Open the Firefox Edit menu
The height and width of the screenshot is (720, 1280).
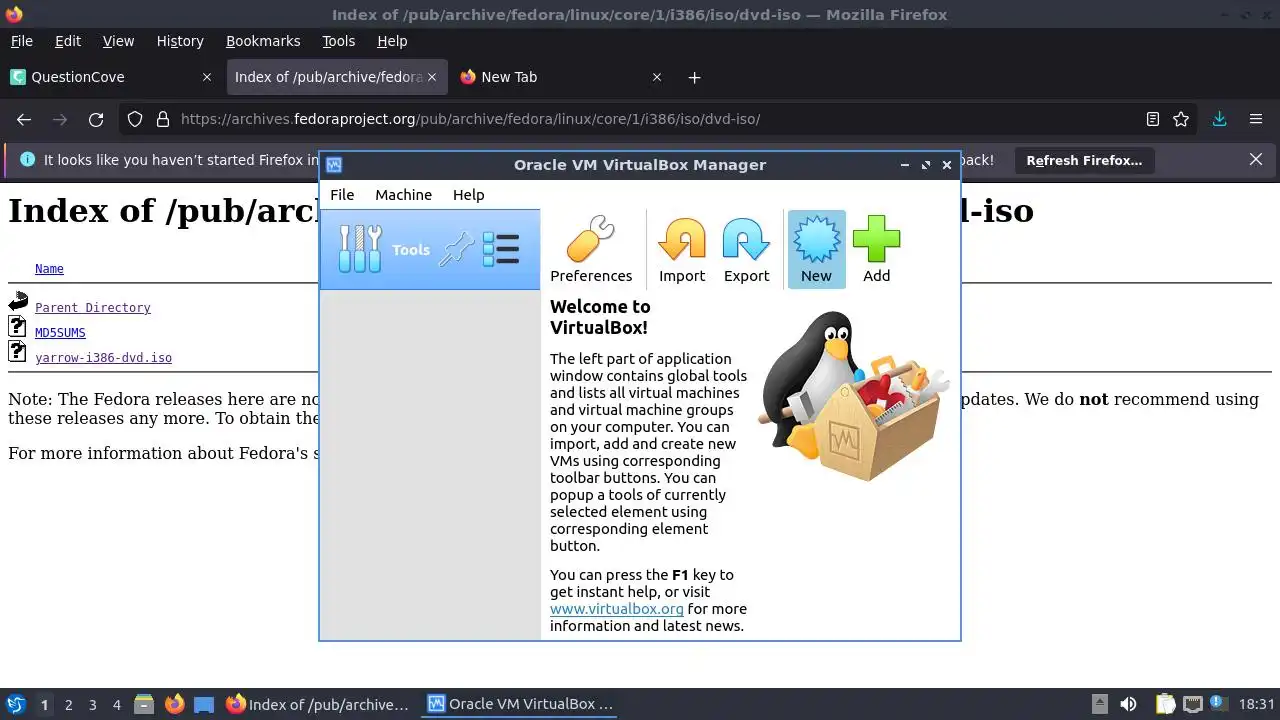click(68, 41)
